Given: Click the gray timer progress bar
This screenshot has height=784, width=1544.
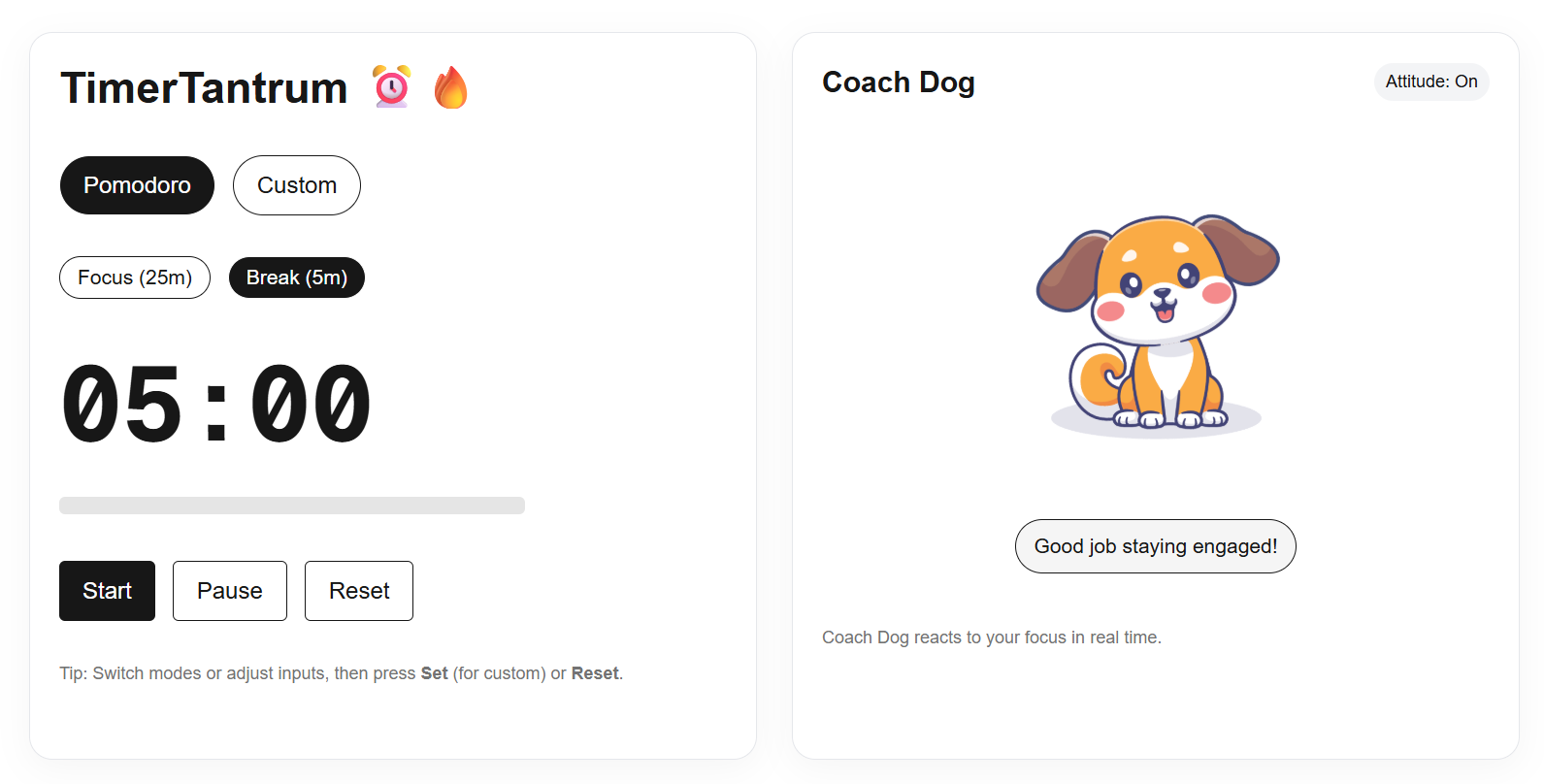Looking at the screenshot, I should point(292,506).
